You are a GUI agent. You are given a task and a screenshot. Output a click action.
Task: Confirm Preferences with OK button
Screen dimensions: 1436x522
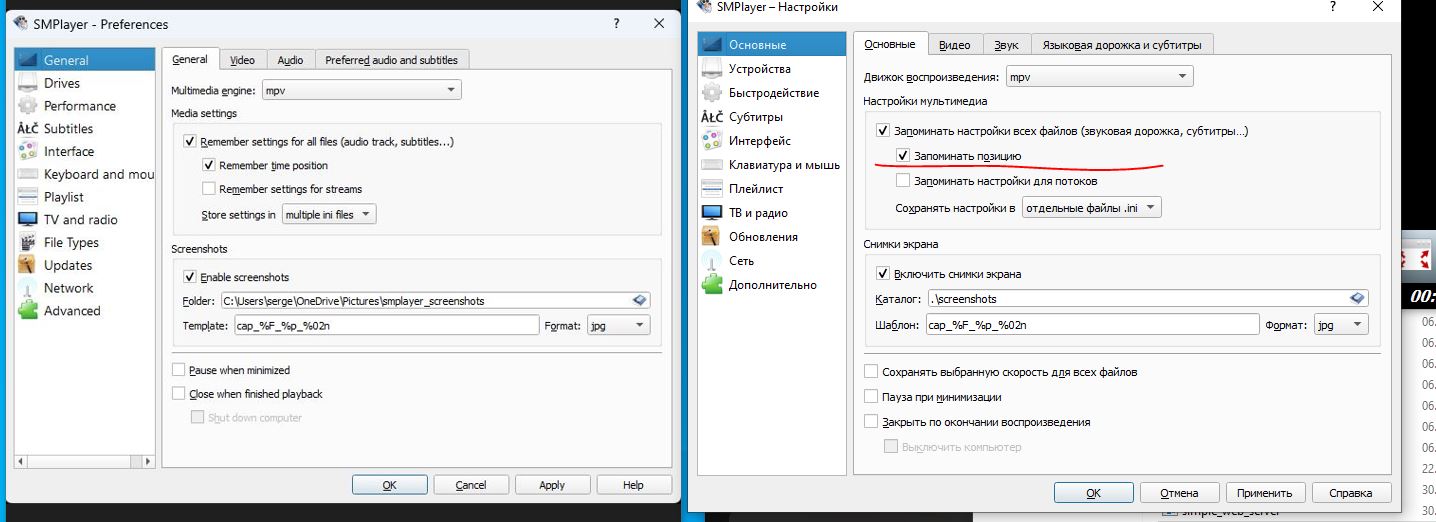point(390,485)
